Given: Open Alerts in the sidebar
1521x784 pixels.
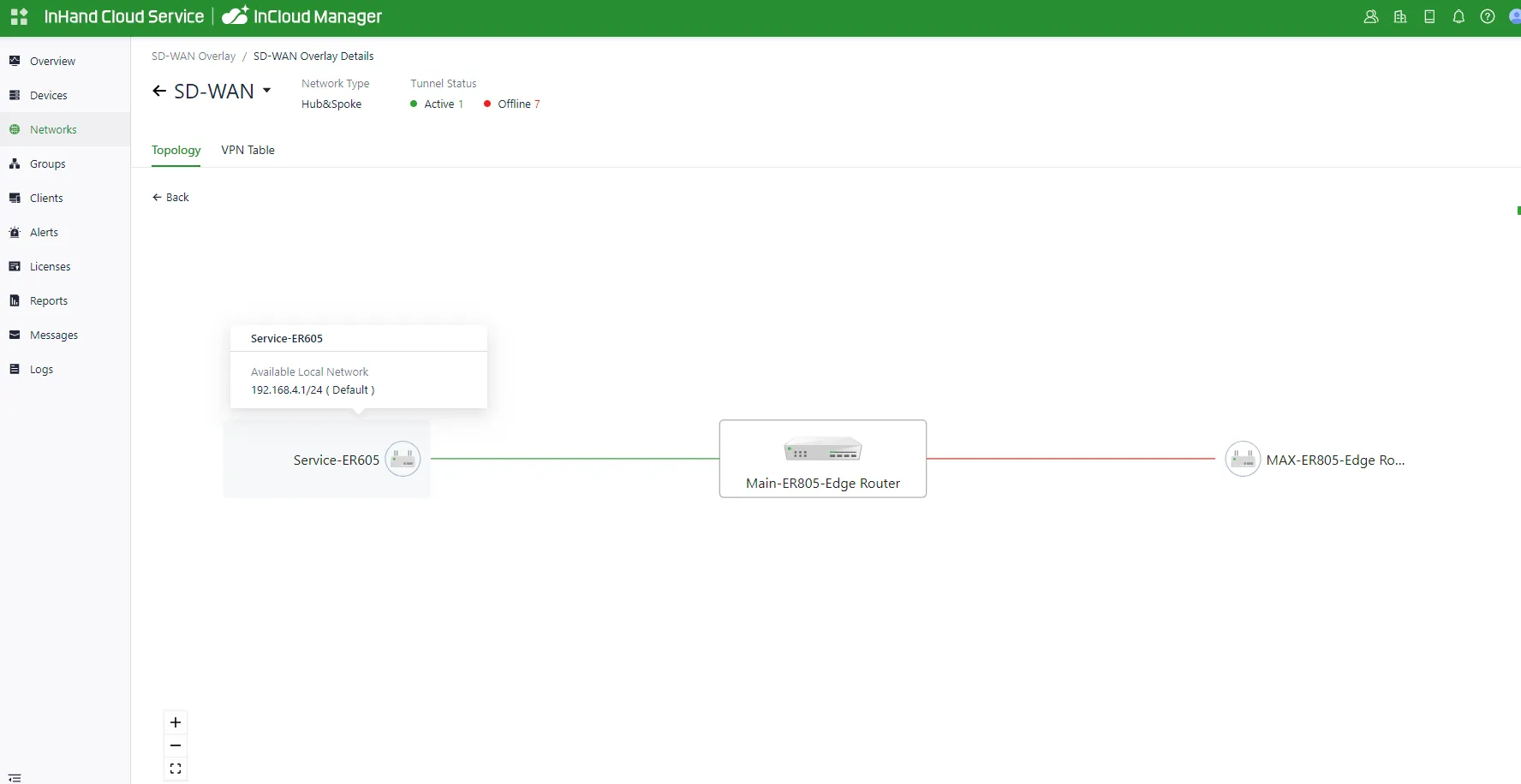Looking at the screenshot, I should pyautogui.click(x=65, y=232).
